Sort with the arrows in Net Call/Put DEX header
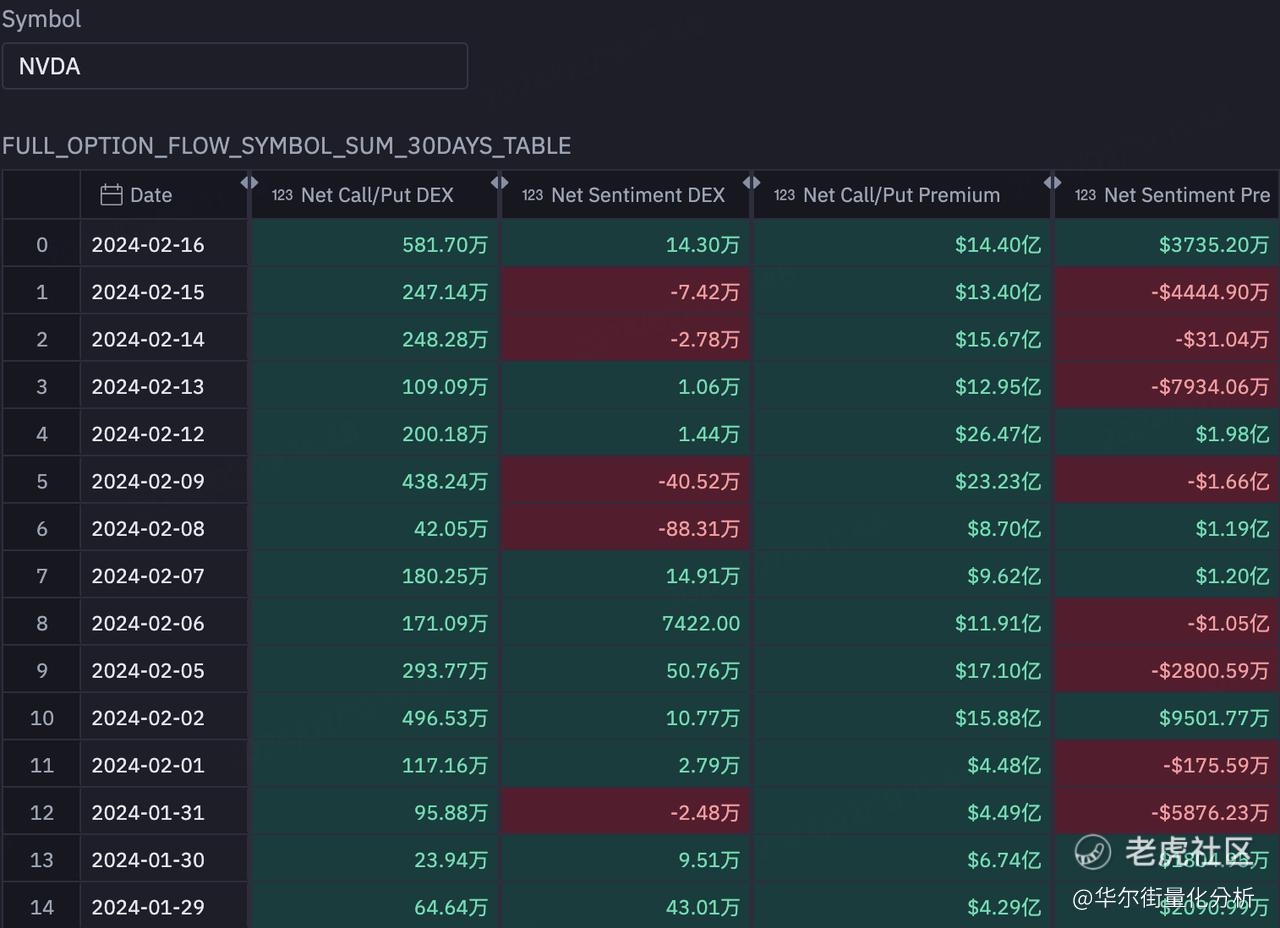 point(499,183)
